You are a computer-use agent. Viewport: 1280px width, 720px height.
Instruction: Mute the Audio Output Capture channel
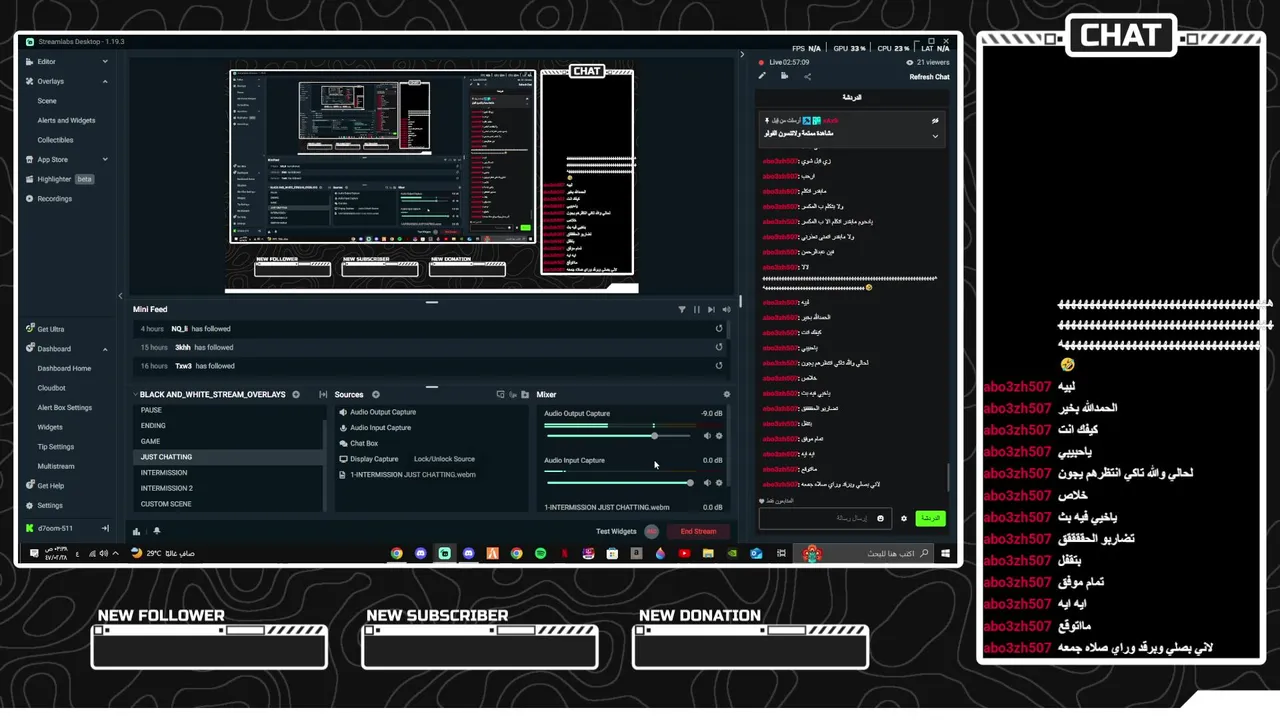(x=707, y=436)
